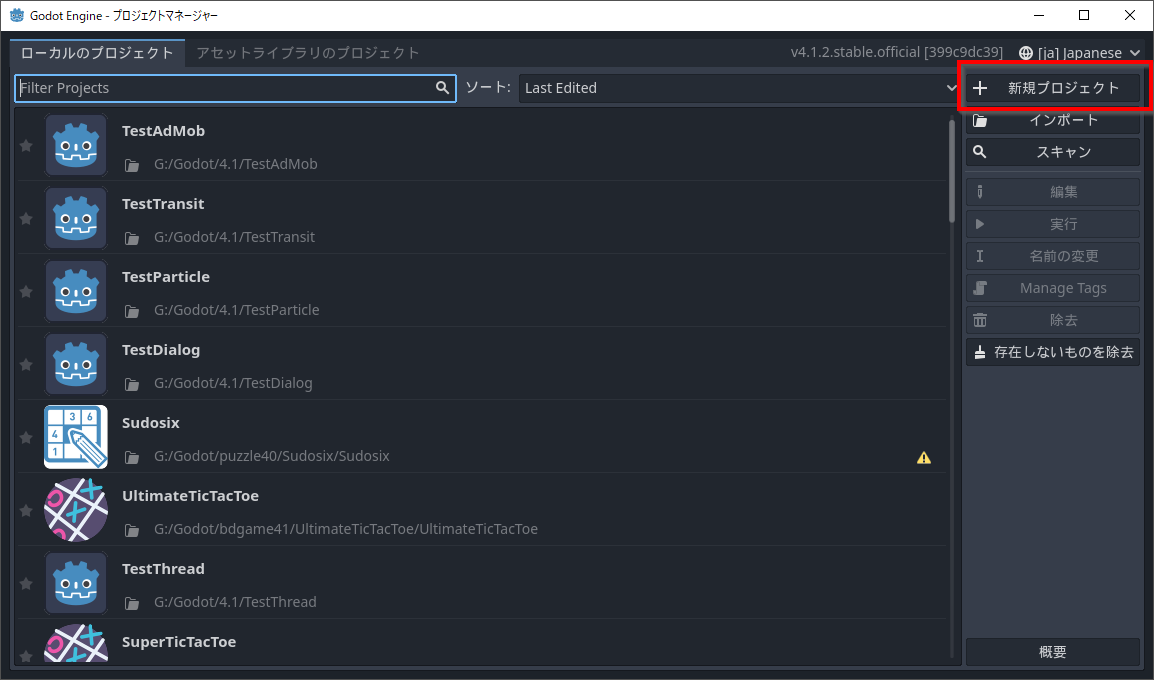The width and height of the screenshot is (1154, 680).
Task: Toggle favorite star for TestDialog
Action: click(x=26, y=364)
